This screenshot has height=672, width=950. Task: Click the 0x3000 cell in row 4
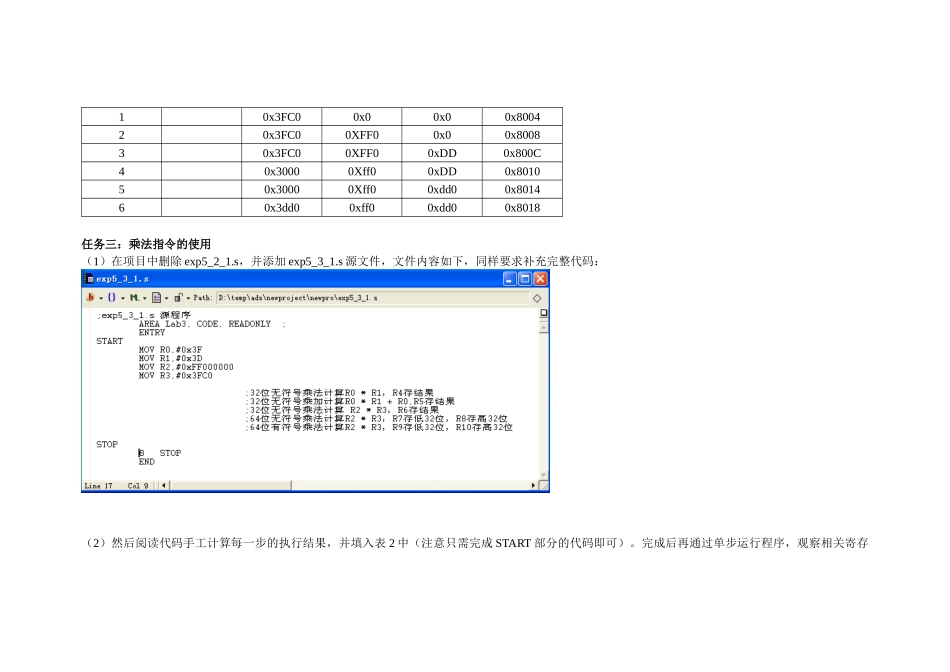[282, 171]
